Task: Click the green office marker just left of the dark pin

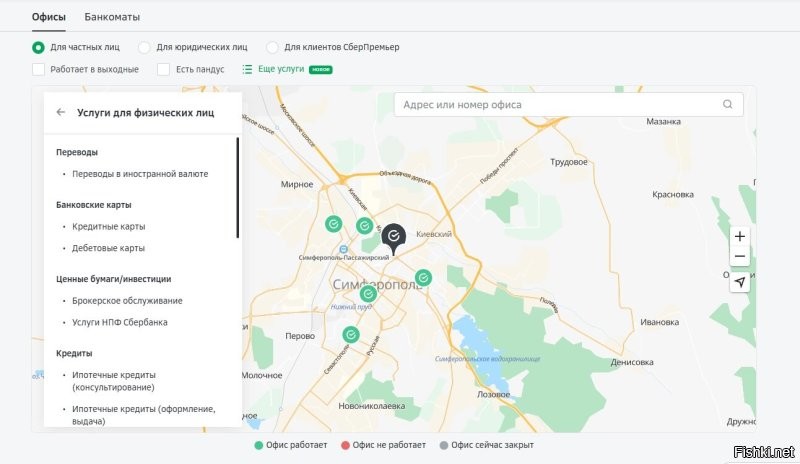Action: coord(364,226)
